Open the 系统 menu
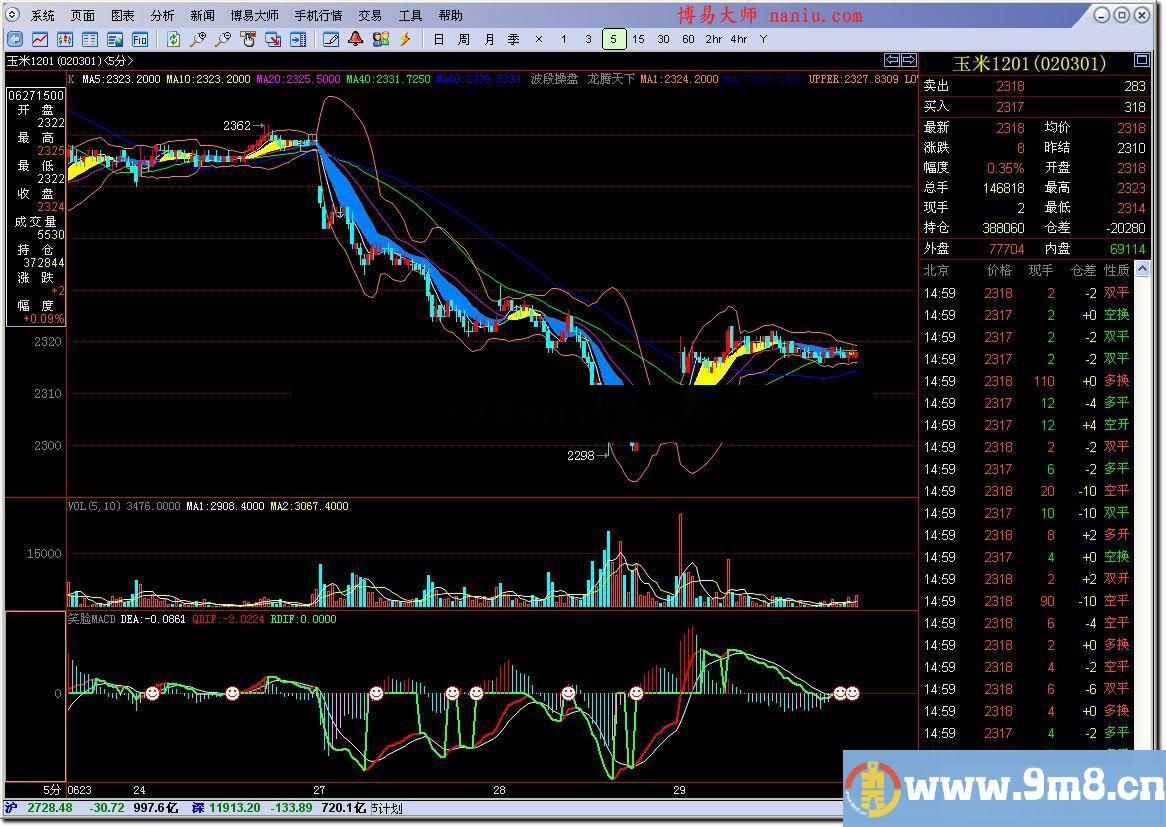Image resolution: width=1166 pixels, height=827 pixels. 42,16
